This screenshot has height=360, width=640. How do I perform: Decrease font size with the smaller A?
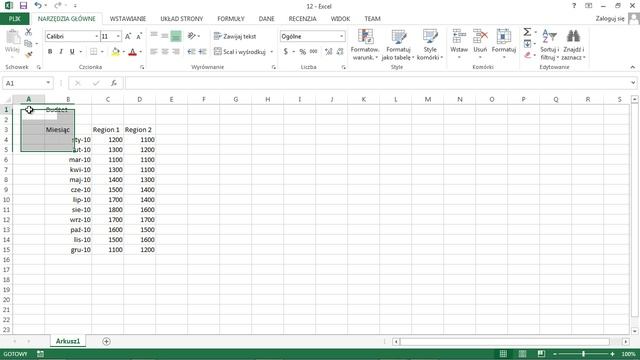[139, 36]
